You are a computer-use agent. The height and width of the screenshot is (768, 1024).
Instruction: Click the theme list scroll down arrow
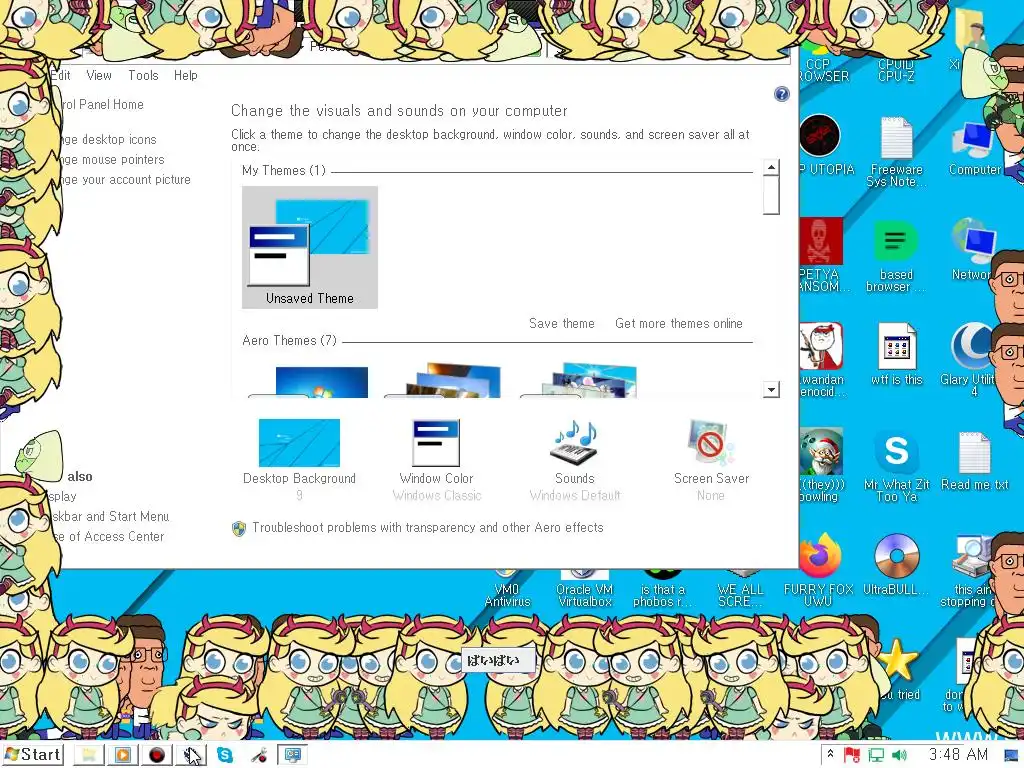771,390
